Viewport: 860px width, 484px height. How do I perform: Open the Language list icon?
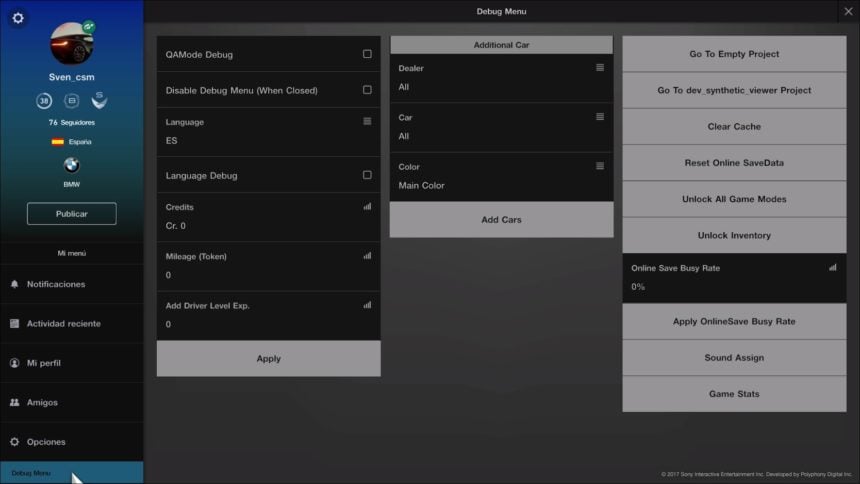click(x=367, y=121)
